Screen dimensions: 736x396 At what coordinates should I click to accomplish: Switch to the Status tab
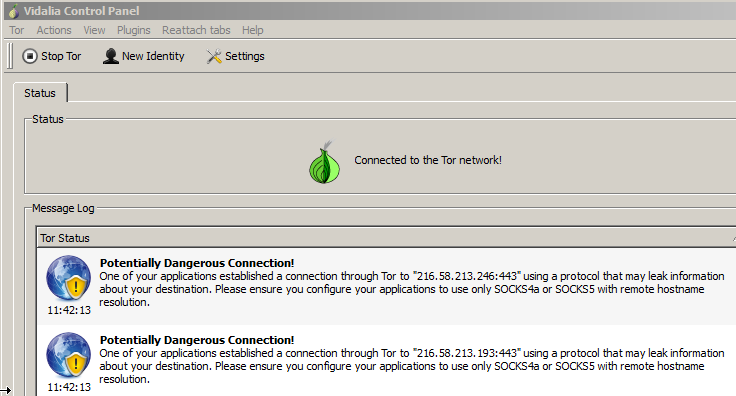pyautogui.click(x=40, y=93)
